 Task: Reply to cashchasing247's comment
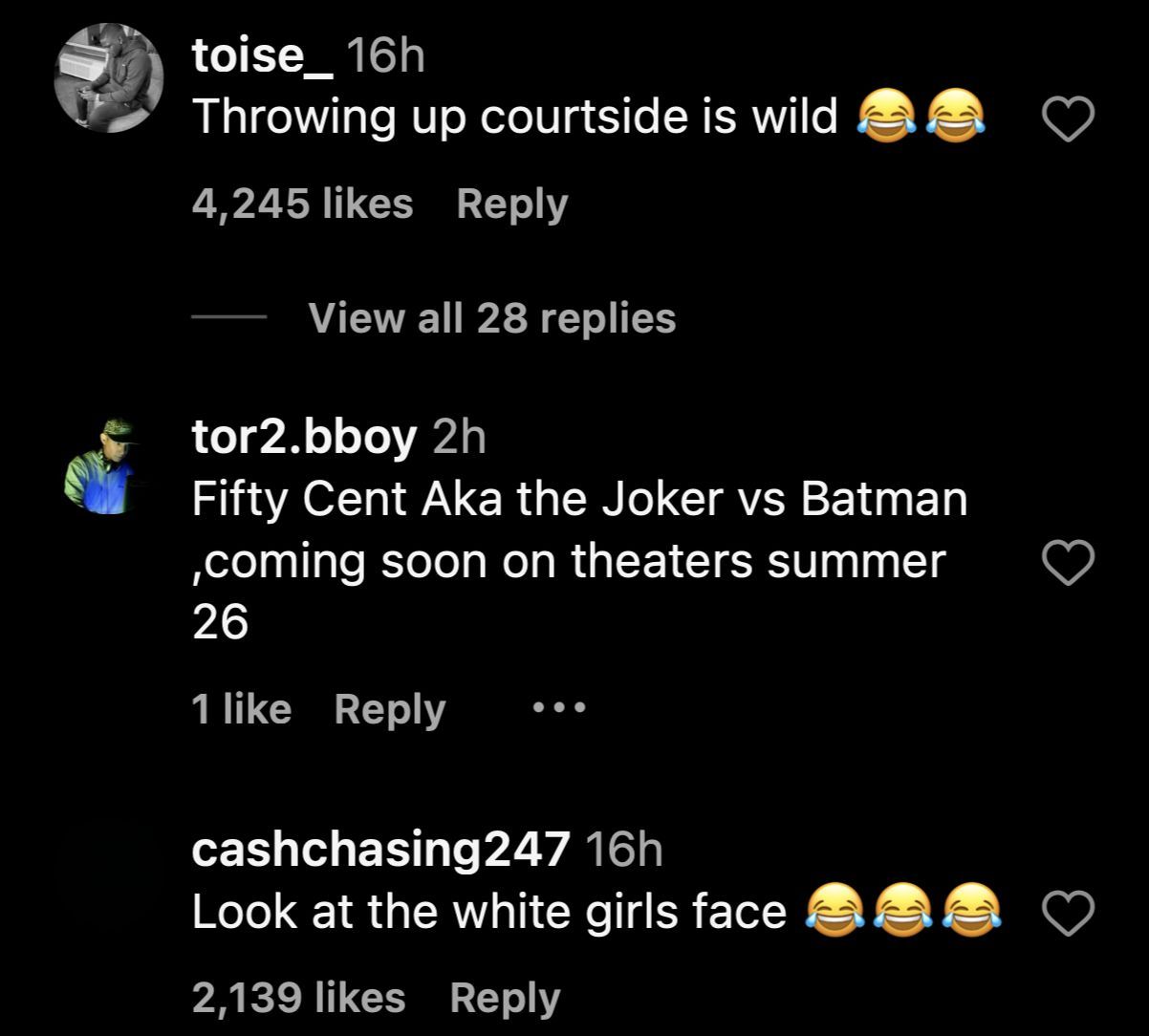504,998
